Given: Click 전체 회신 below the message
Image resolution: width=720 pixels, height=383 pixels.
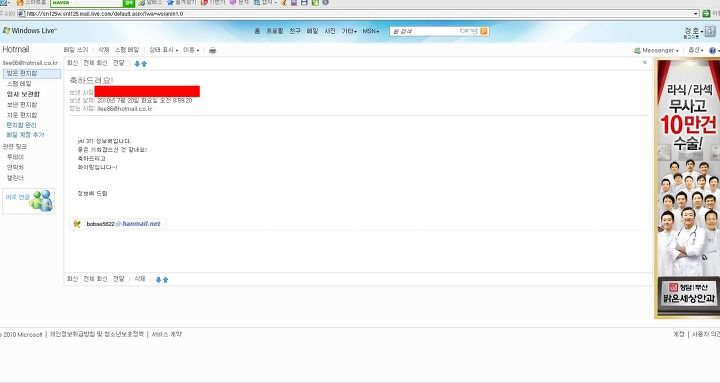Looking at the screenshot, I should (95, 279).
